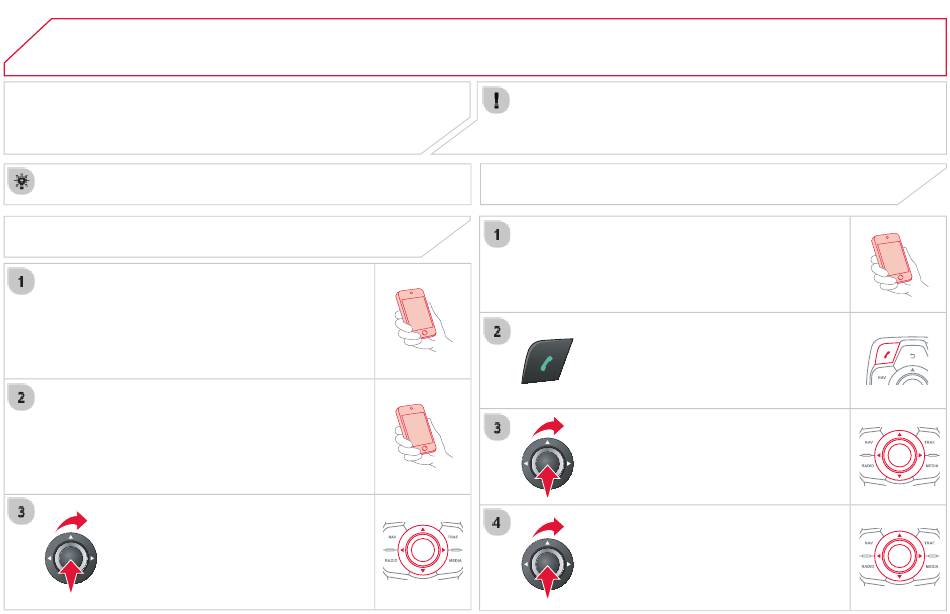Click the red-outlined title banner at top
The height and width of the screenshot is (614, 950).
tap(475, 46)
